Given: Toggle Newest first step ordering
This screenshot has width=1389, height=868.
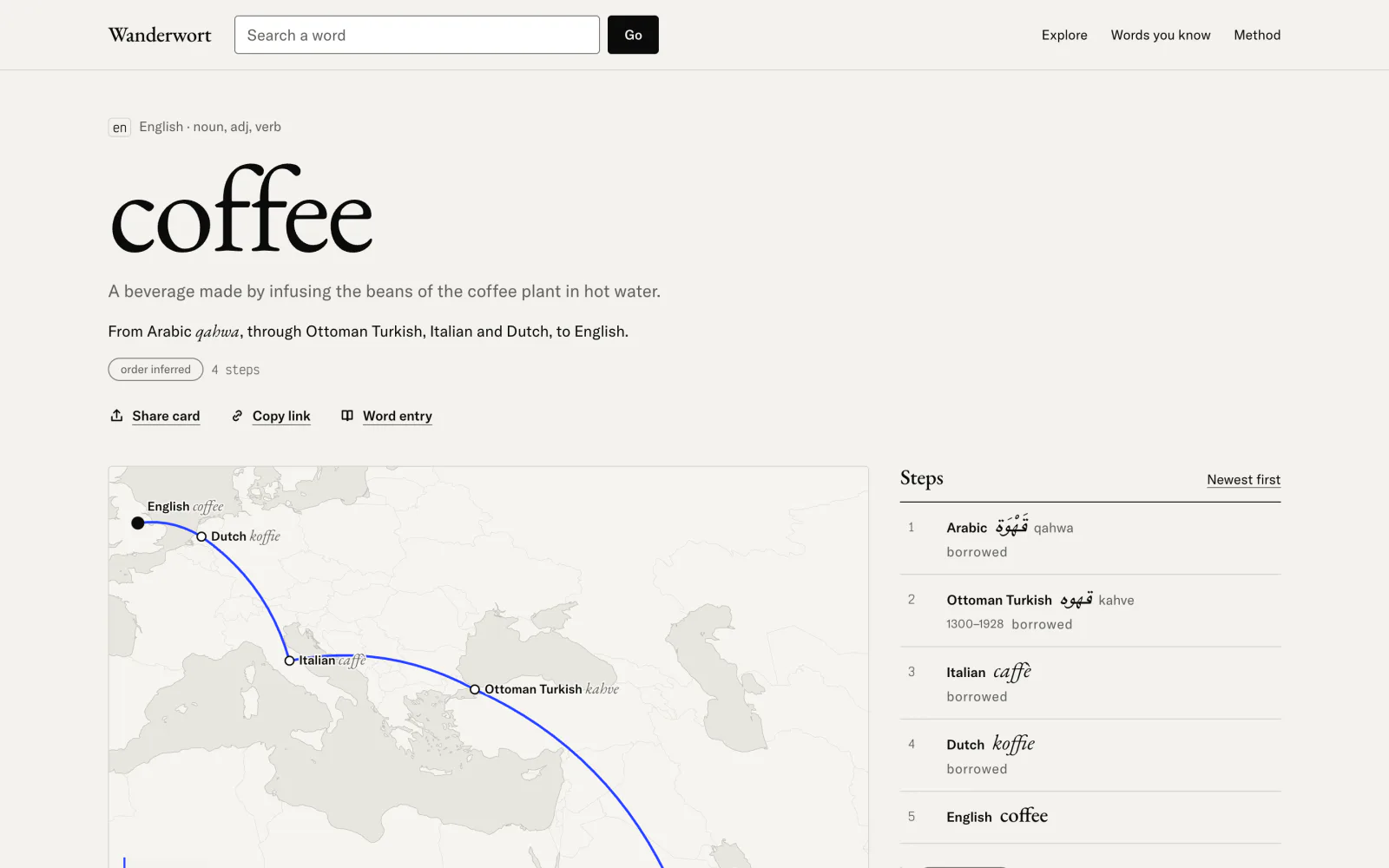Looking at the screenshot, I should pos(1243,479).
